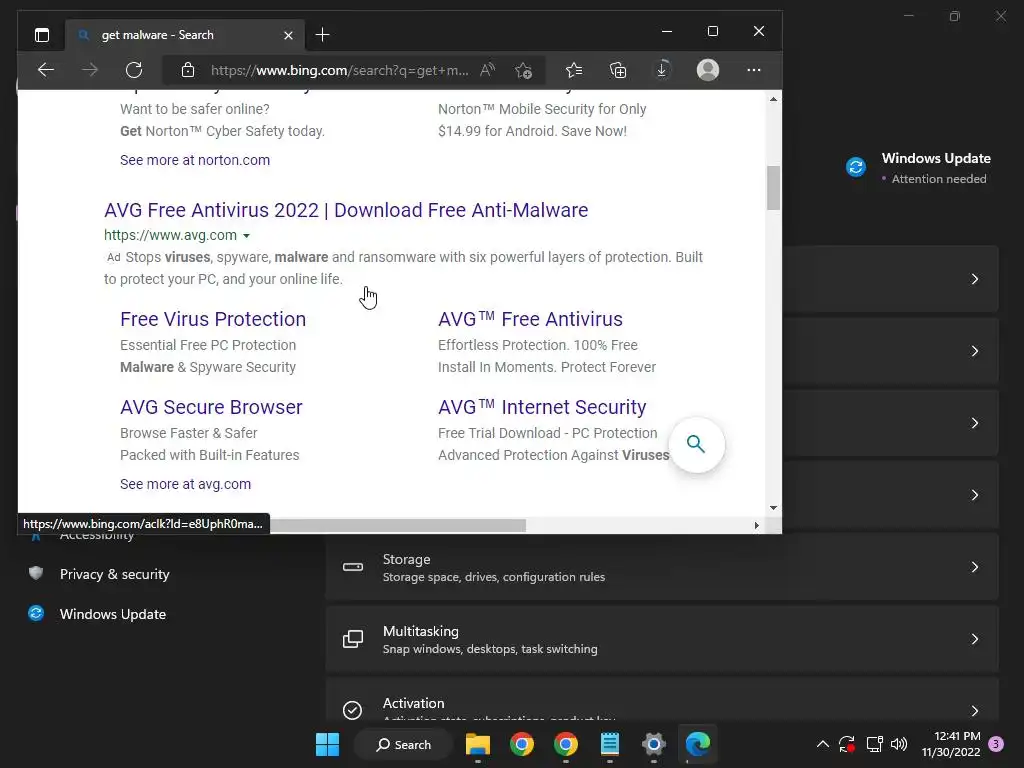The width and height of the screenshot is (1024, 768).
Task: Click the taskbar Search box
Action: pos(404,744)
